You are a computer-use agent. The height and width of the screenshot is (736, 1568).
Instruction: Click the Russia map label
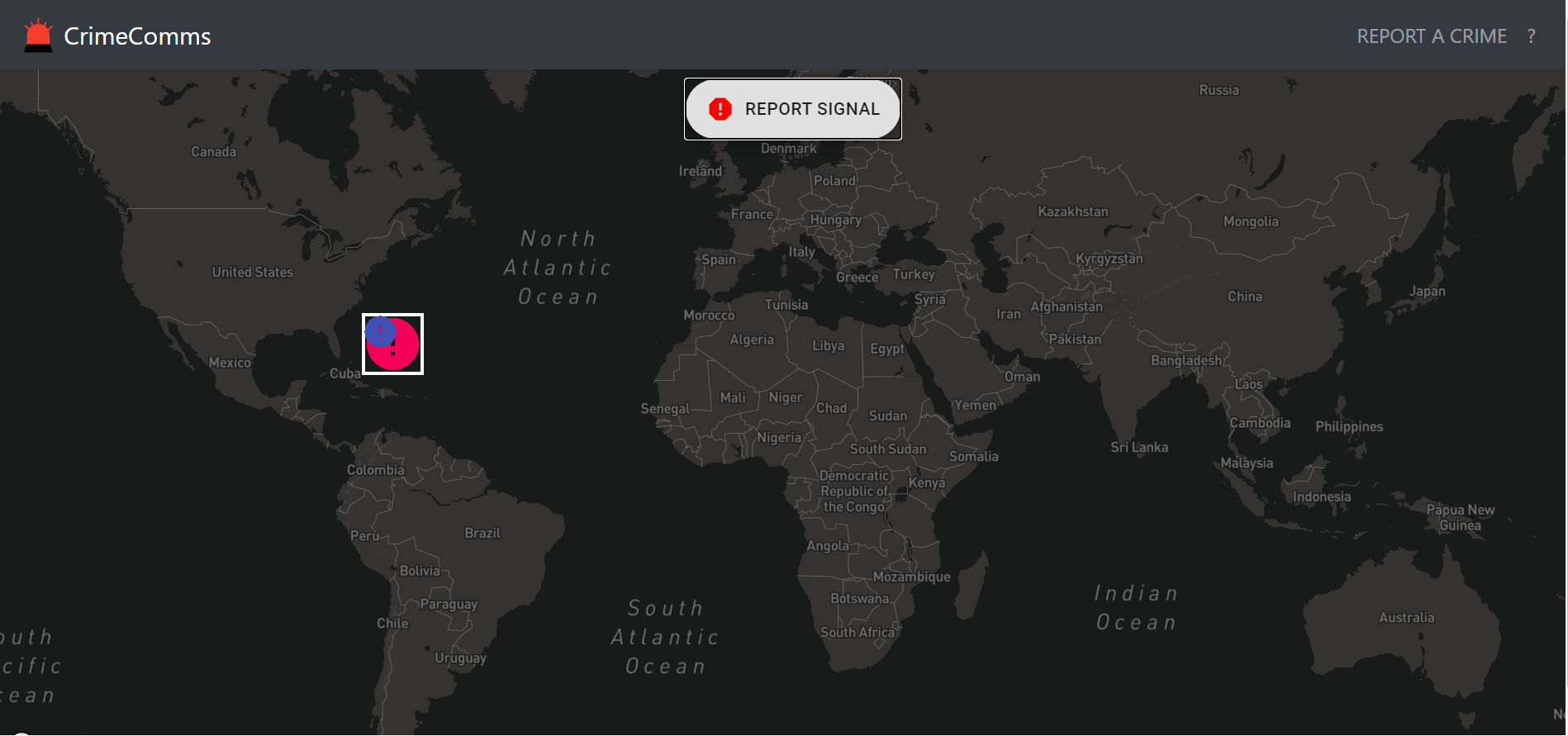pos(1219,89)
